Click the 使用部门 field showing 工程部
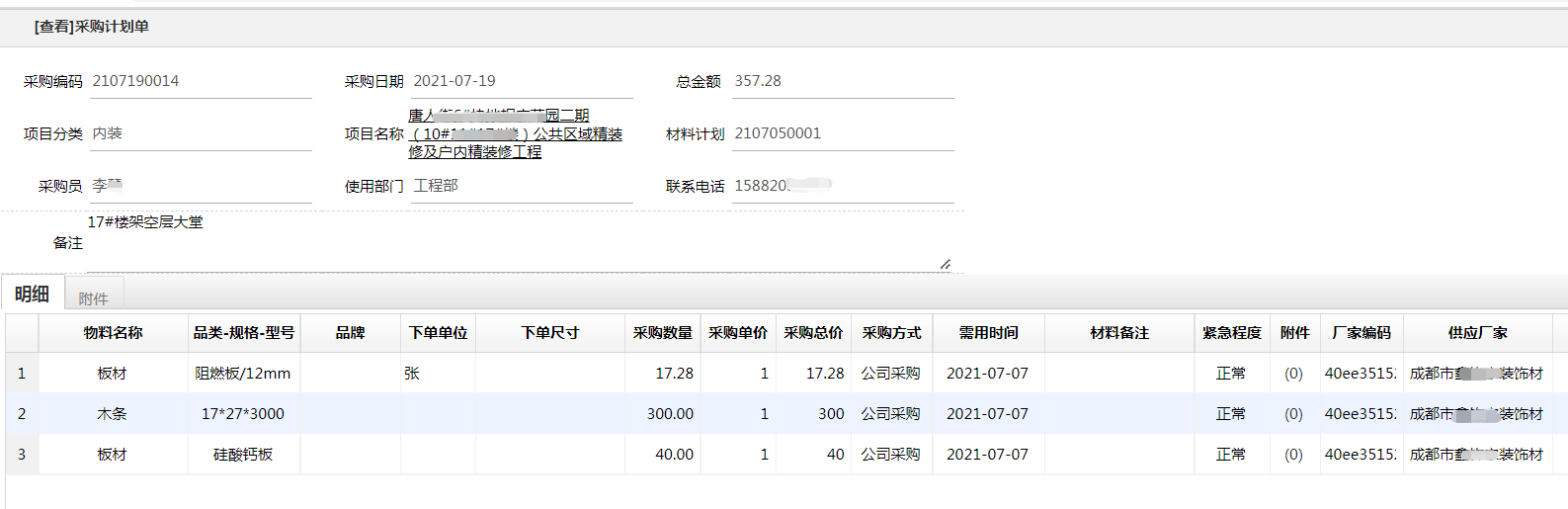 (x=521, y=186)
